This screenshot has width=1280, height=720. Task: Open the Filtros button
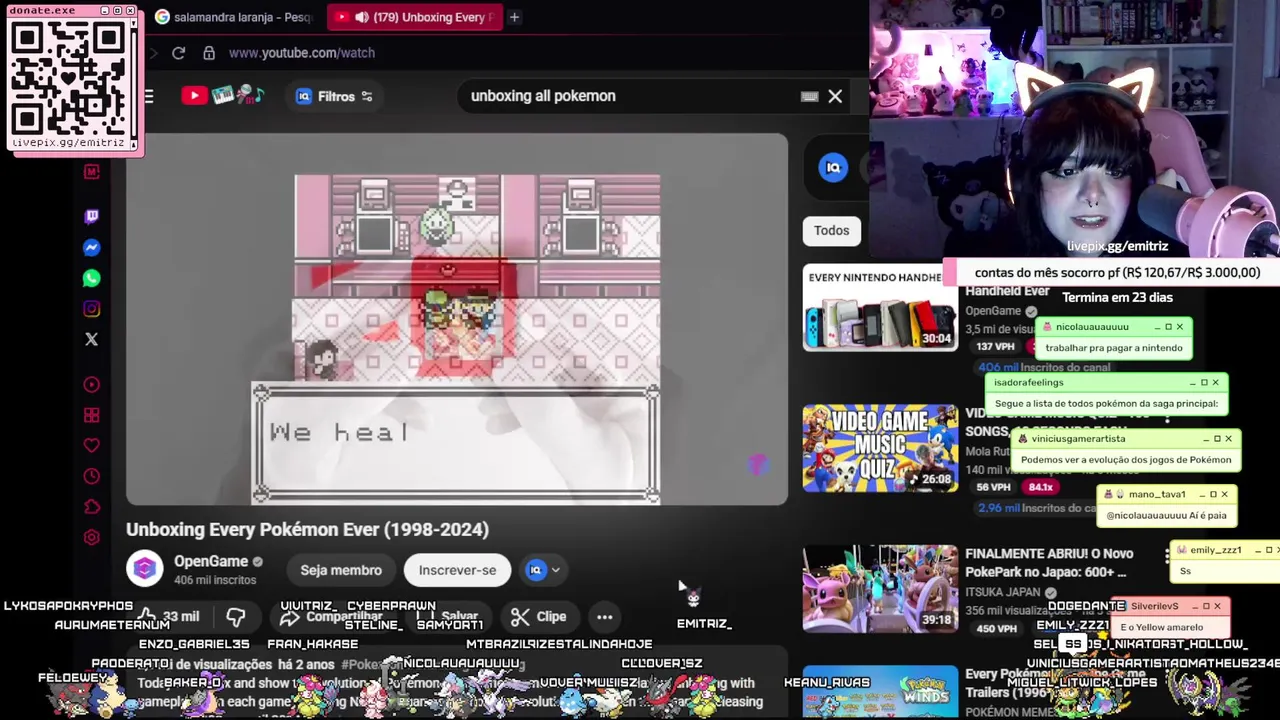334,96
